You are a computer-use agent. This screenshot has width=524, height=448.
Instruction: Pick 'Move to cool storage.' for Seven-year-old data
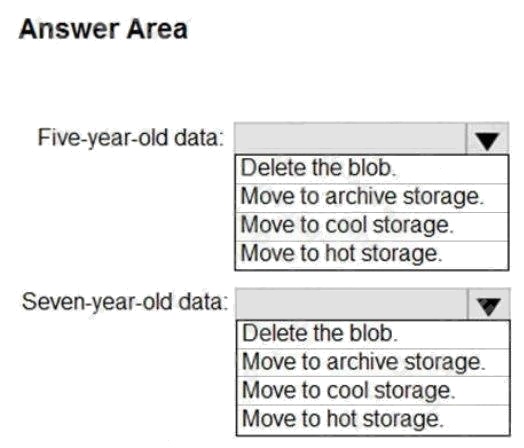(373, 391)
